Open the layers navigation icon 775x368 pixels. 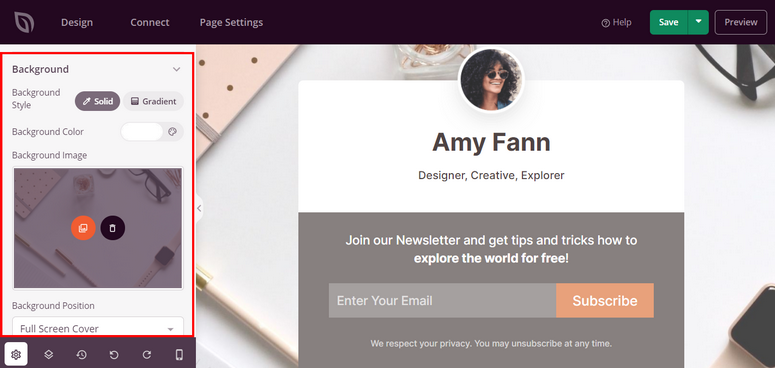click(x=48, y=354)
